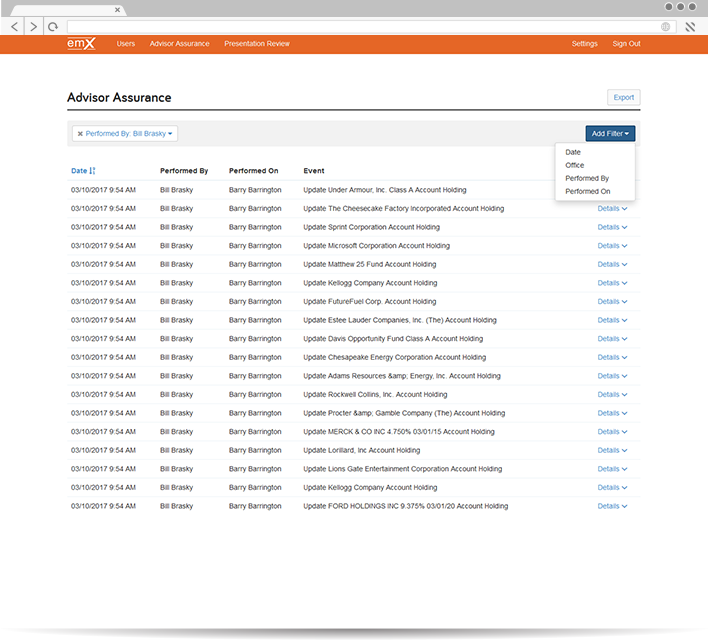Click the globe icon in address bar
Screen dimensions: 708x640
tap(665, 27)
